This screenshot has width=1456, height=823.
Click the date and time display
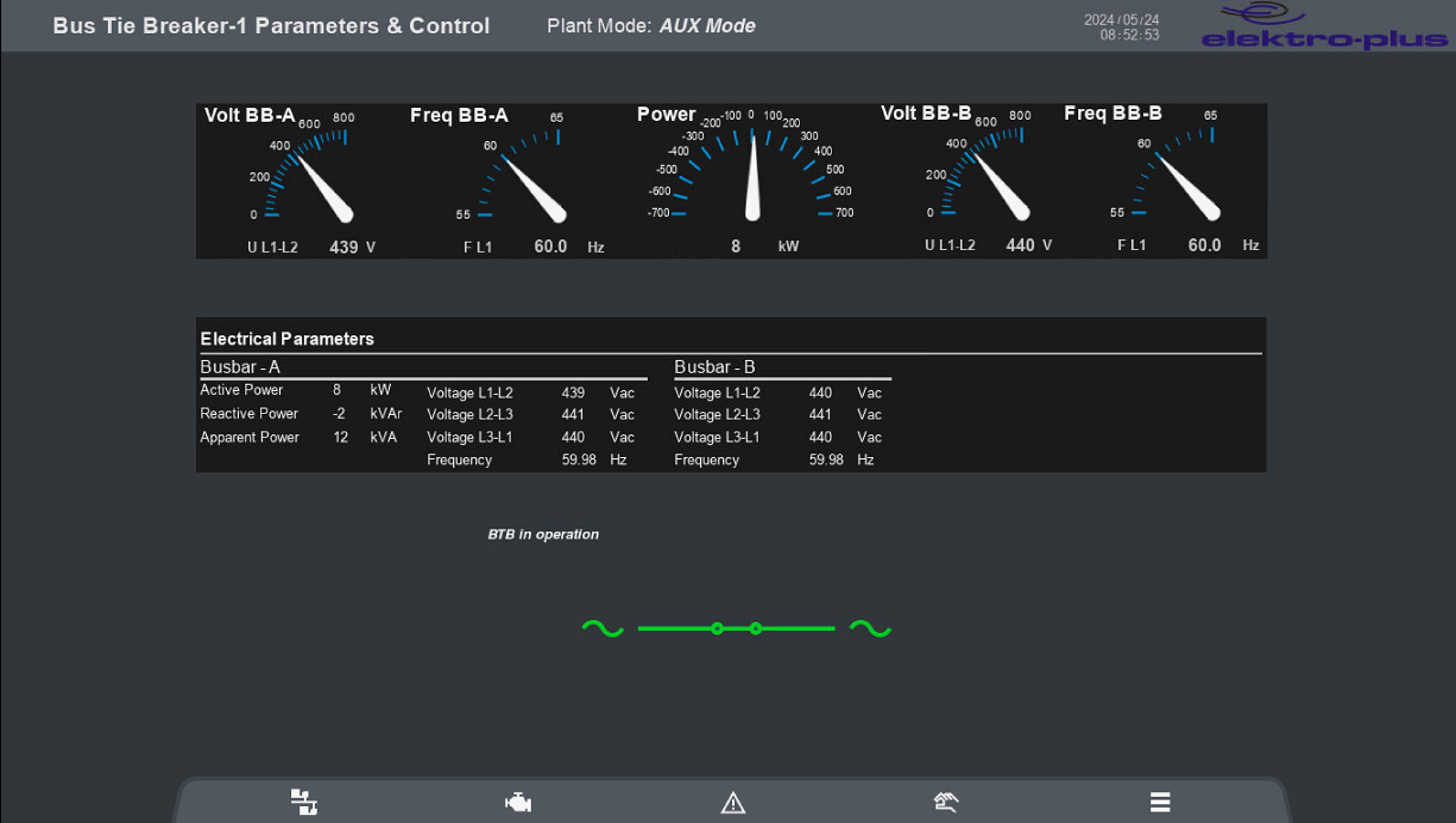[x=1121, y=27]
